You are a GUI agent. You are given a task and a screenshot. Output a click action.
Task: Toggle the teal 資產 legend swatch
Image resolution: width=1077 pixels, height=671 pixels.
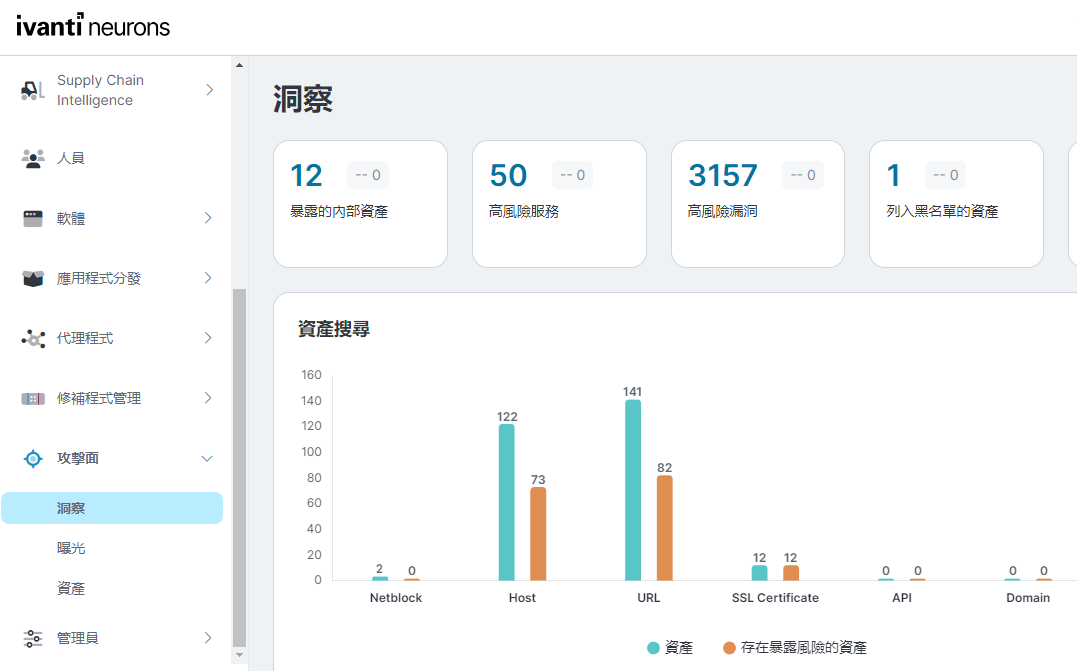click(x=653, y=648)
